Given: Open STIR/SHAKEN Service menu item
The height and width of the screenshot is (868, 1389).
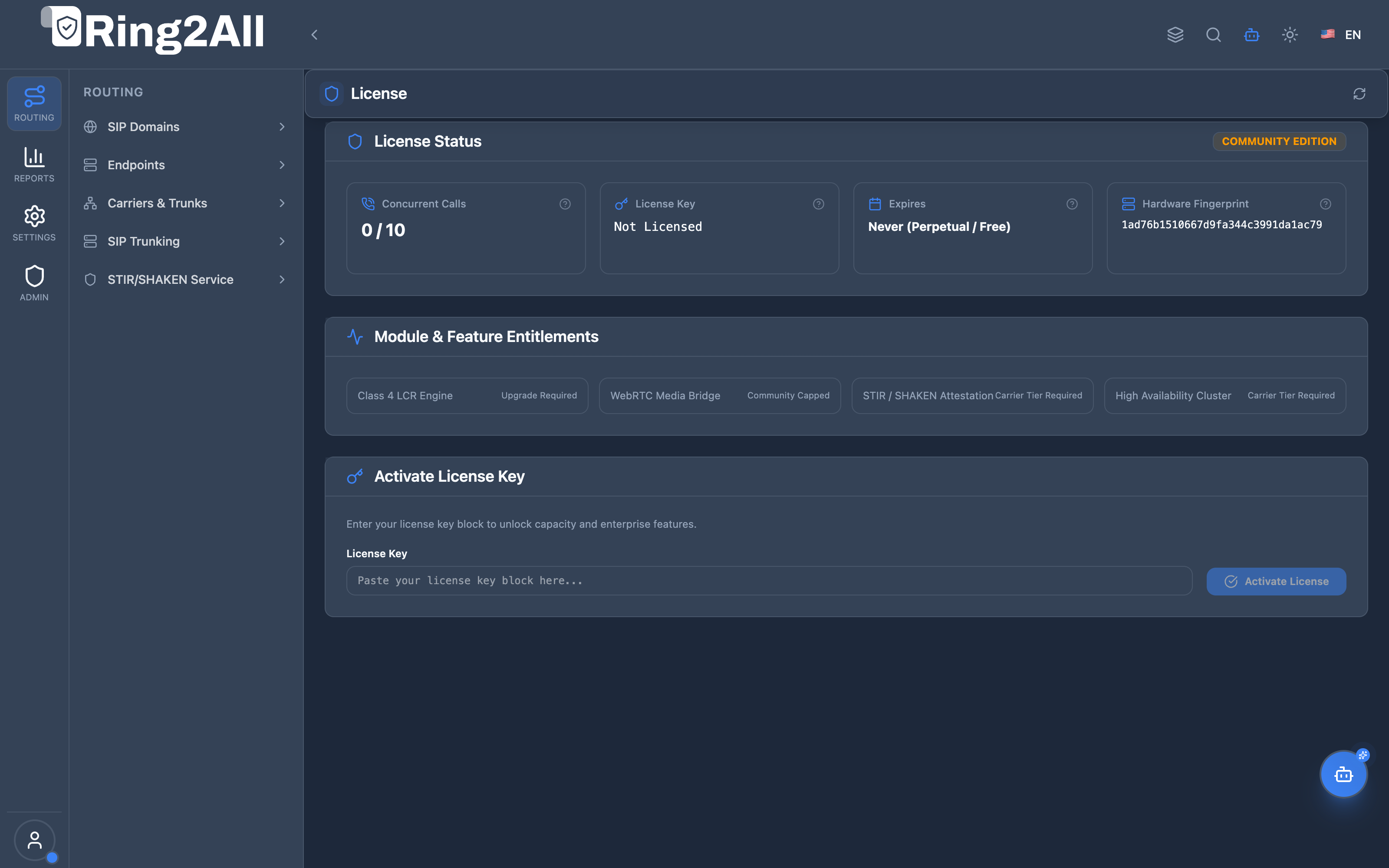Looking at the screenshot, I should point(185,279).
